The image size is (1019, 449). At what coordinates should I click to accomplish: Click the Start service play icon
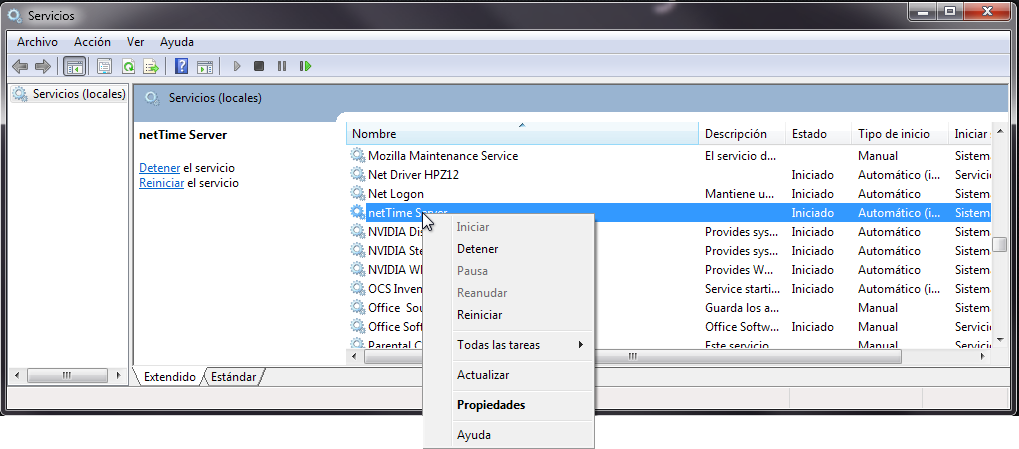pos(237,66)
